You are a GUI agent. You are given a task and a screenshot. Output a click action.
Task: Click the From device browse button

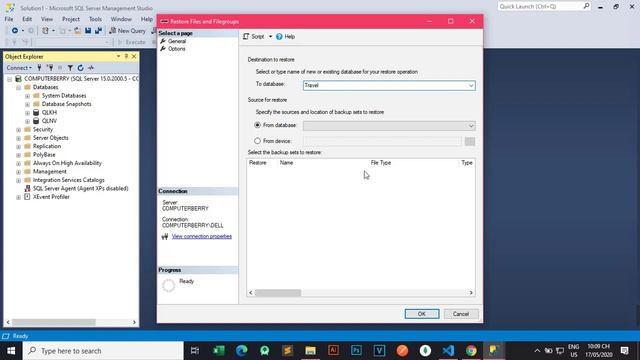(470, 141)
